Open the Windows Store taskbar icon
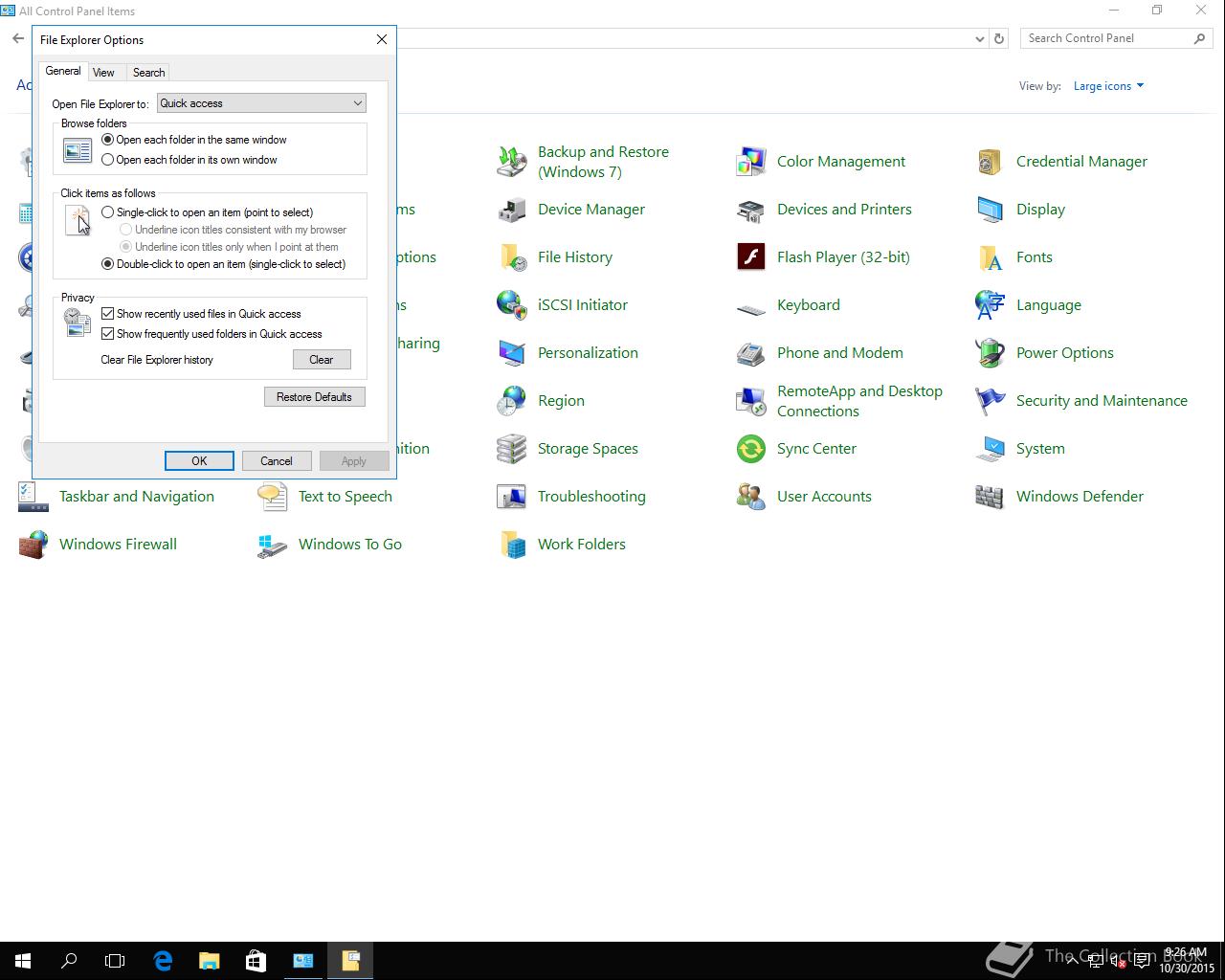The image size is (1225, 980). [x=256, y=961]
